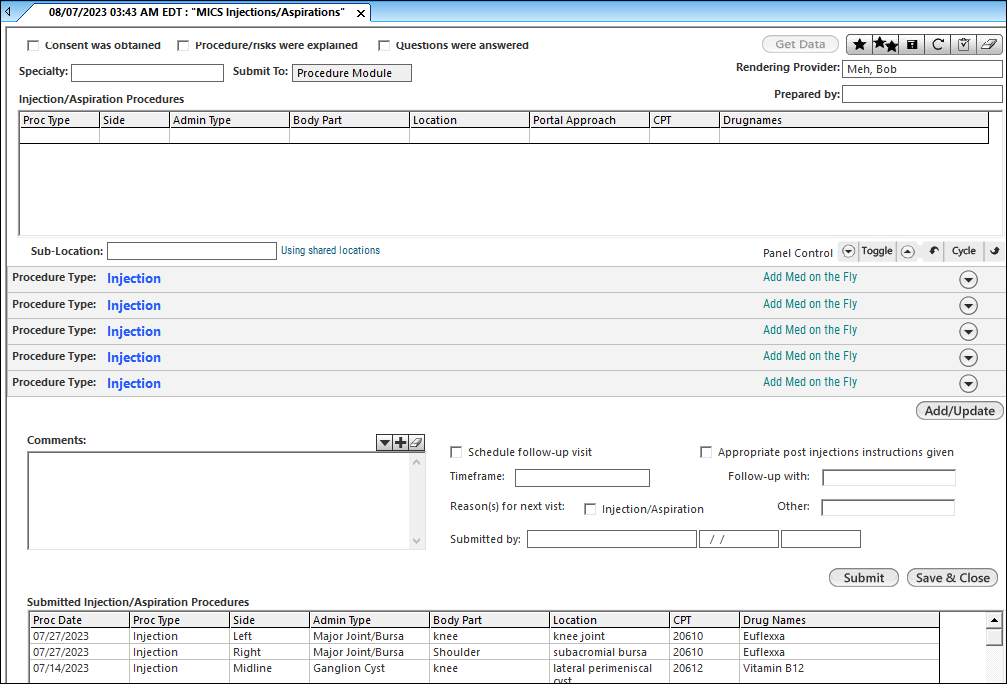This screenshot has width=1007, height=684.
Task: Expand the third Procedure Type Injection panel
Action: point(968,331)
